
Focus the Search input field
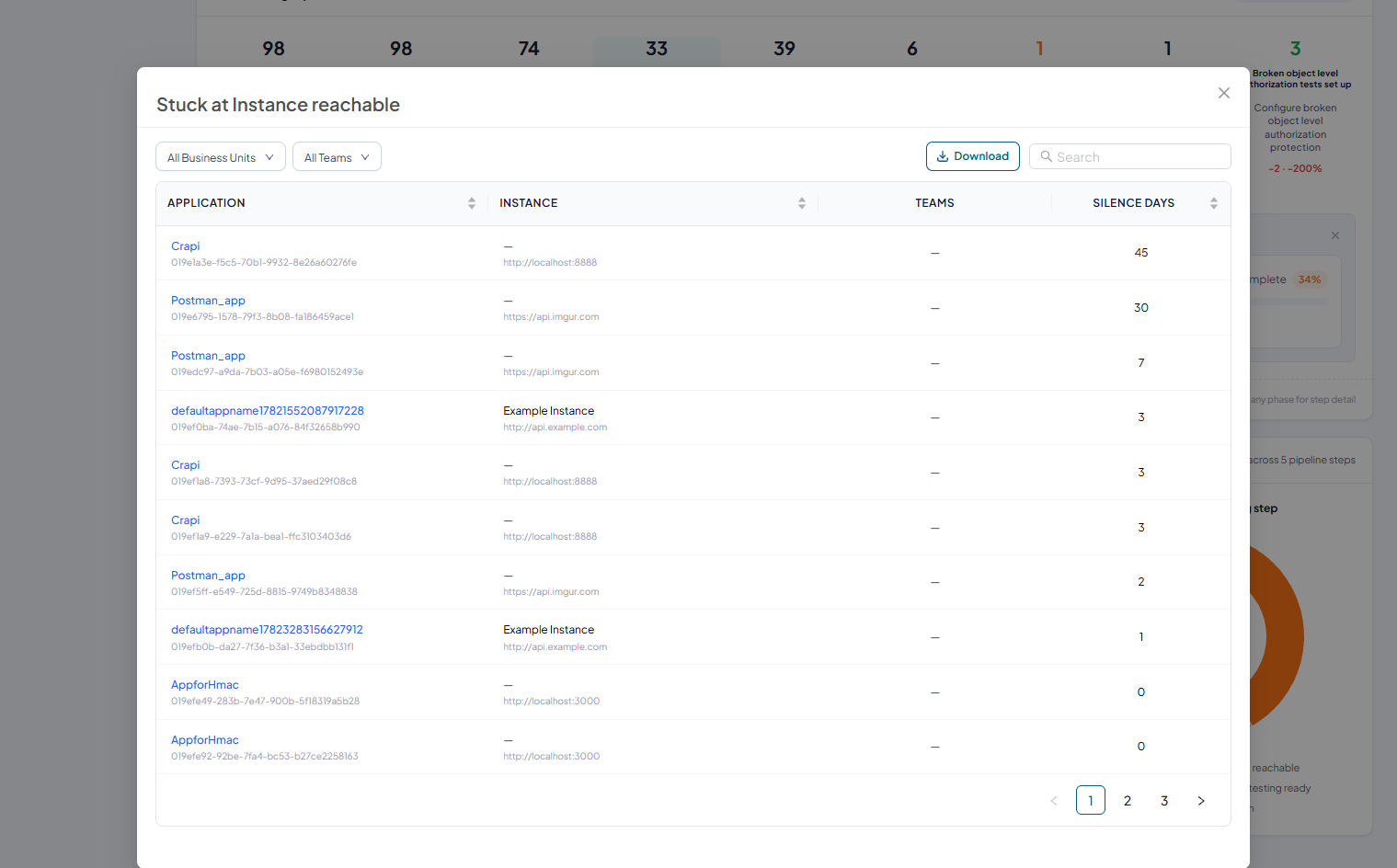coord(1130,156)
